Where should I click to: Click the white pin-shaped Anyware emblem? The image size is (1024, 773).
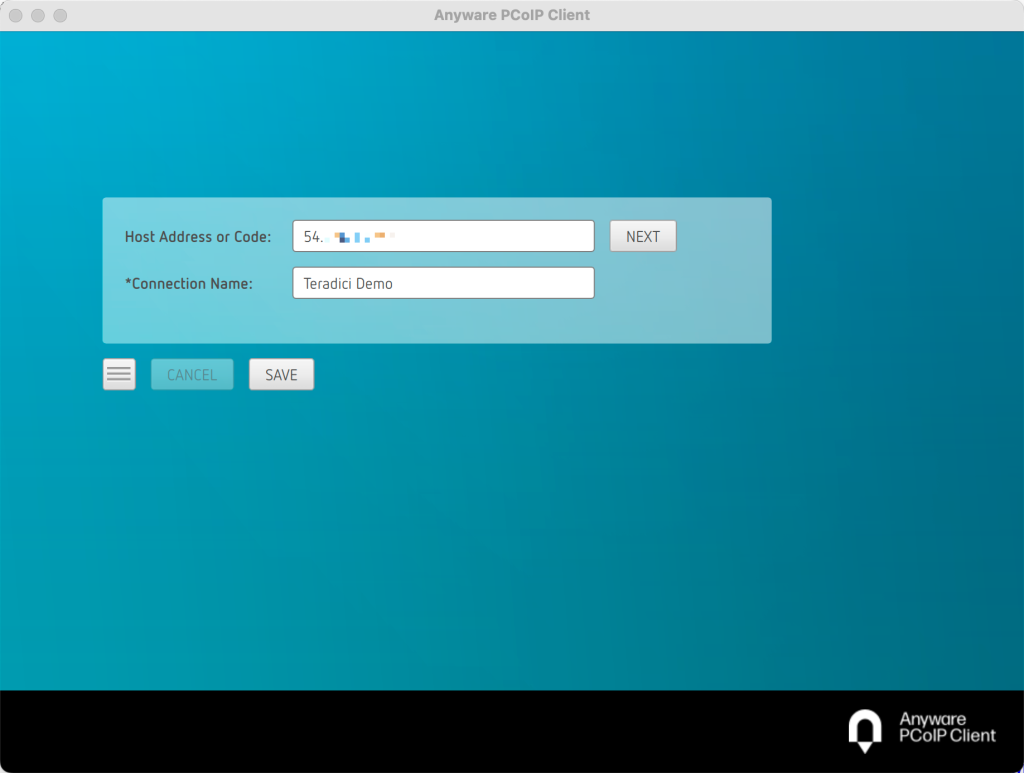click(x=866, y=730)
